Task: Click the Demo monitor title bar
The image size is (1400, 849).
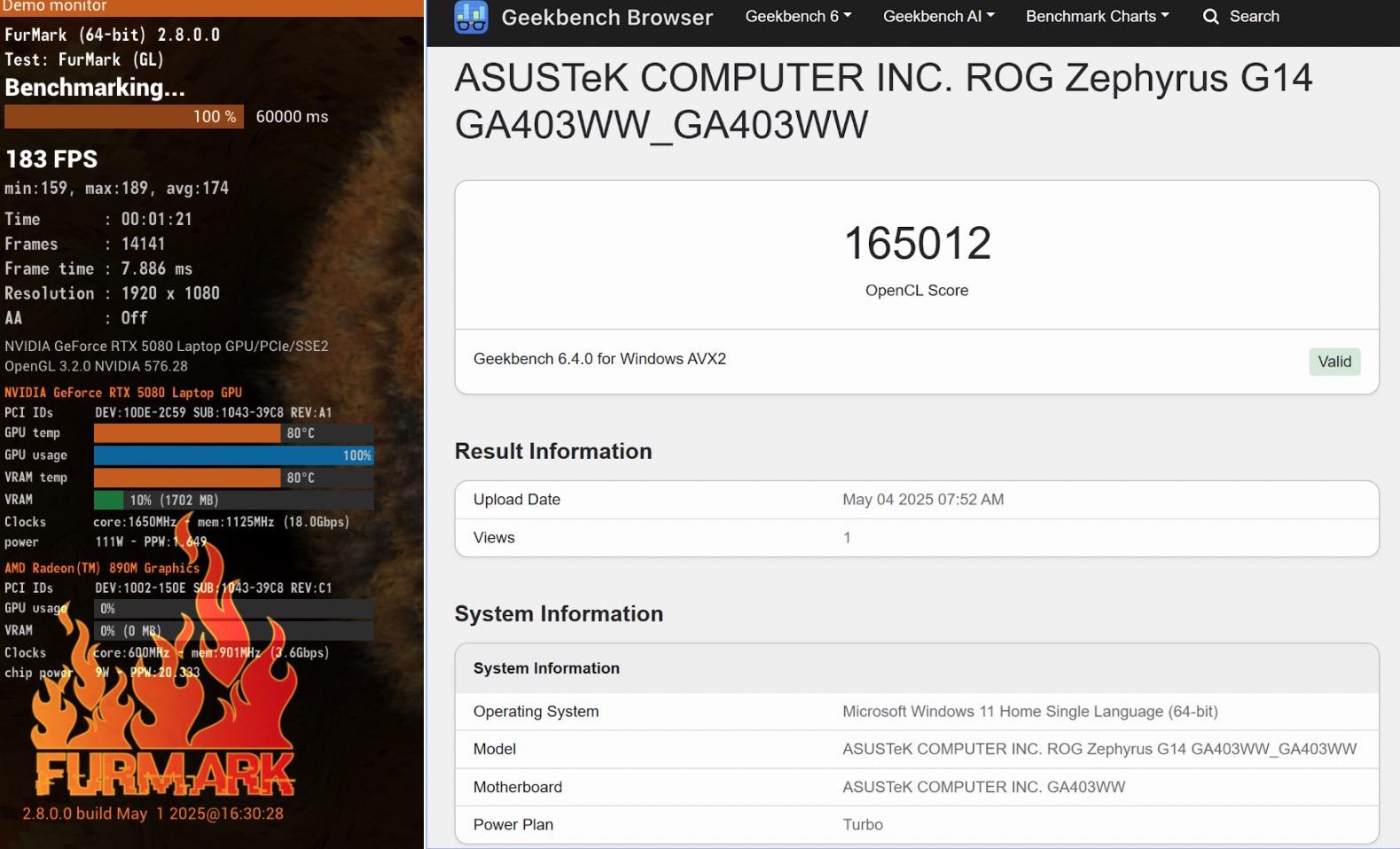Action: tap(212, 7)
